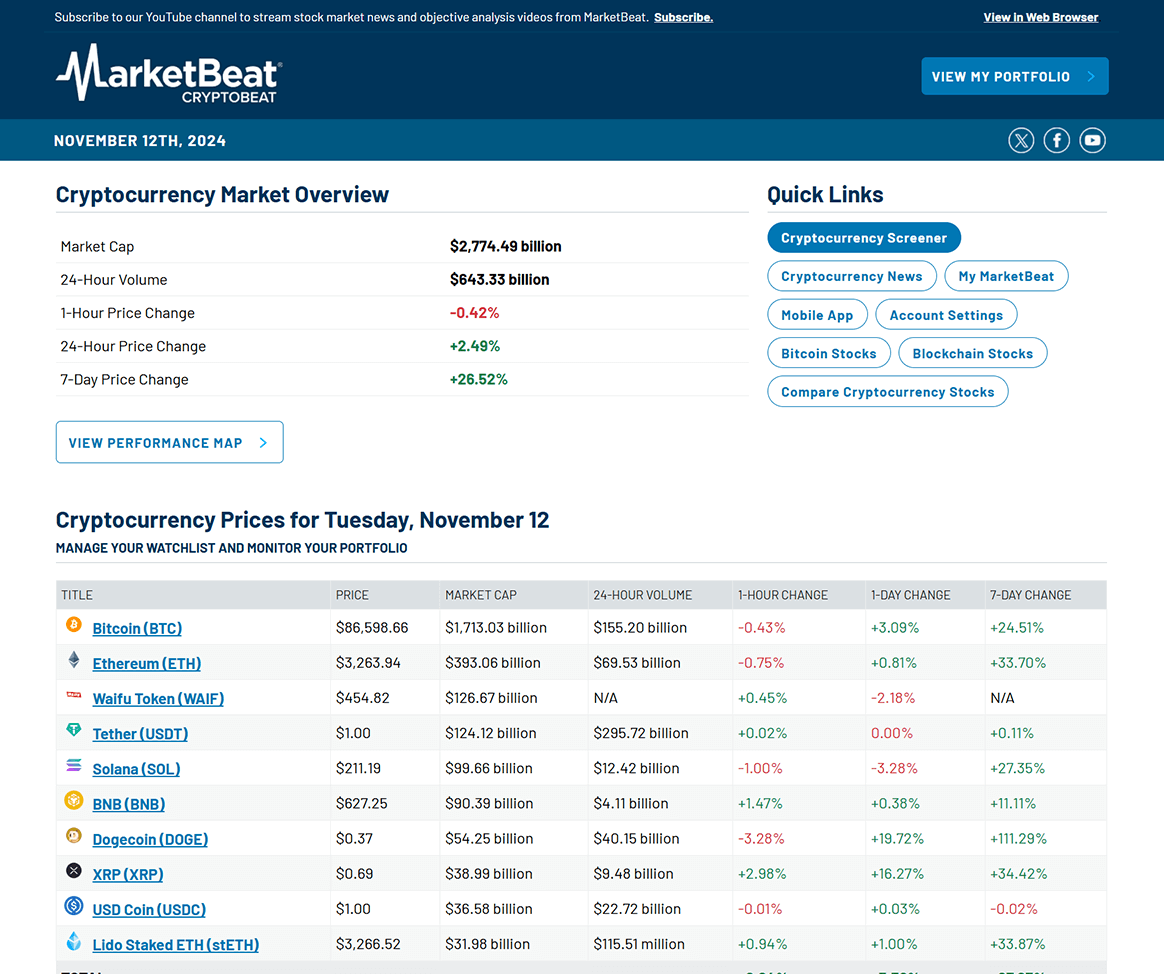Open the Facebook social icon
Viewport: 1164px width, 974px height.
pos(1057,141)
